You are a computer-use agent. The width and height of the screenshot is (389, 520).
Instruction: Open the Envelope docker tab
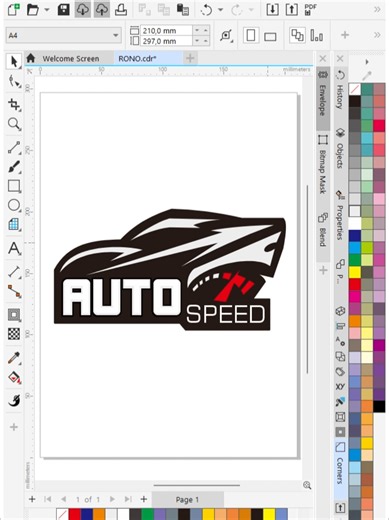coord(323,98)
